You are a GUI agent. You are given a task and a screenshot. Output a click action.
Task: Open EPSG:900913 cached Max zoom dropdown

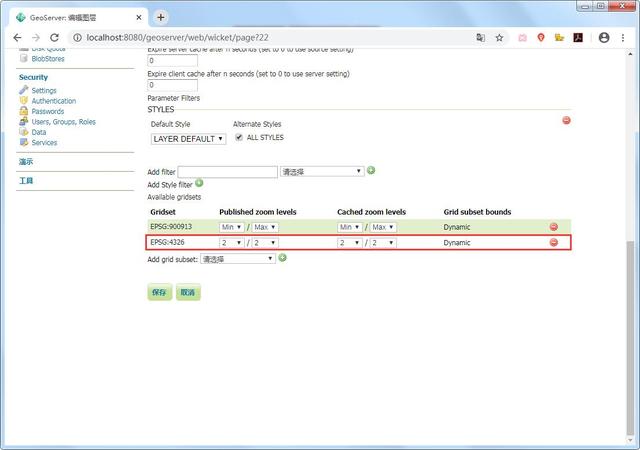tap(383, 227)
